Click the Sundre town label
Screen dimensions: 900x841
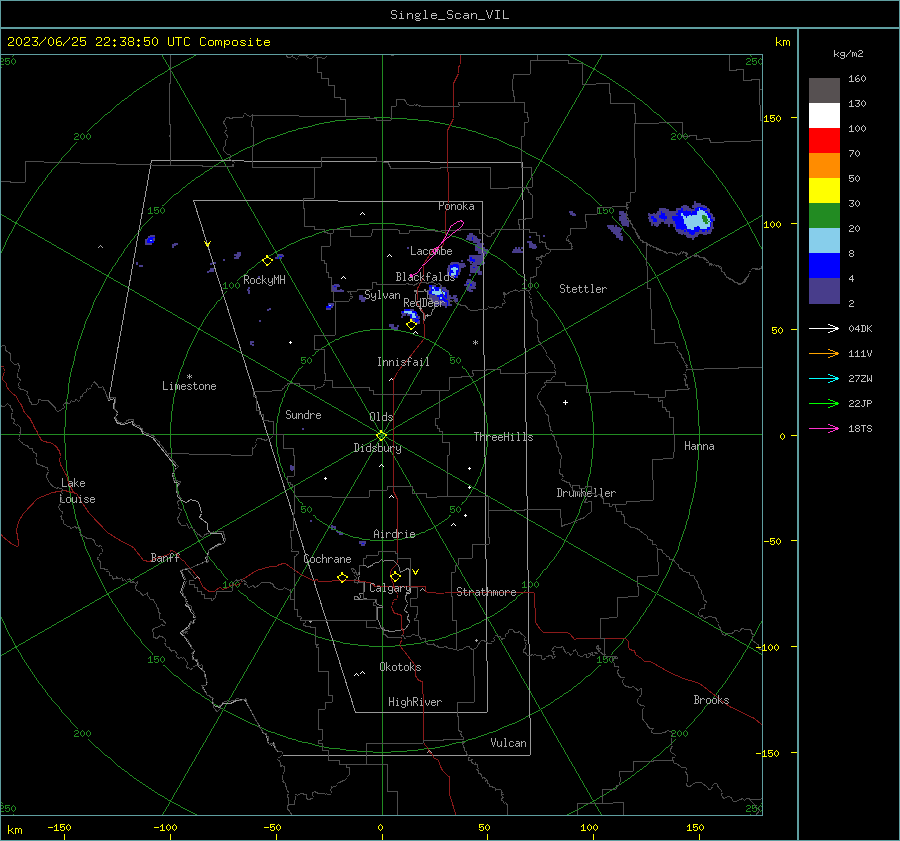pos(303,415)
